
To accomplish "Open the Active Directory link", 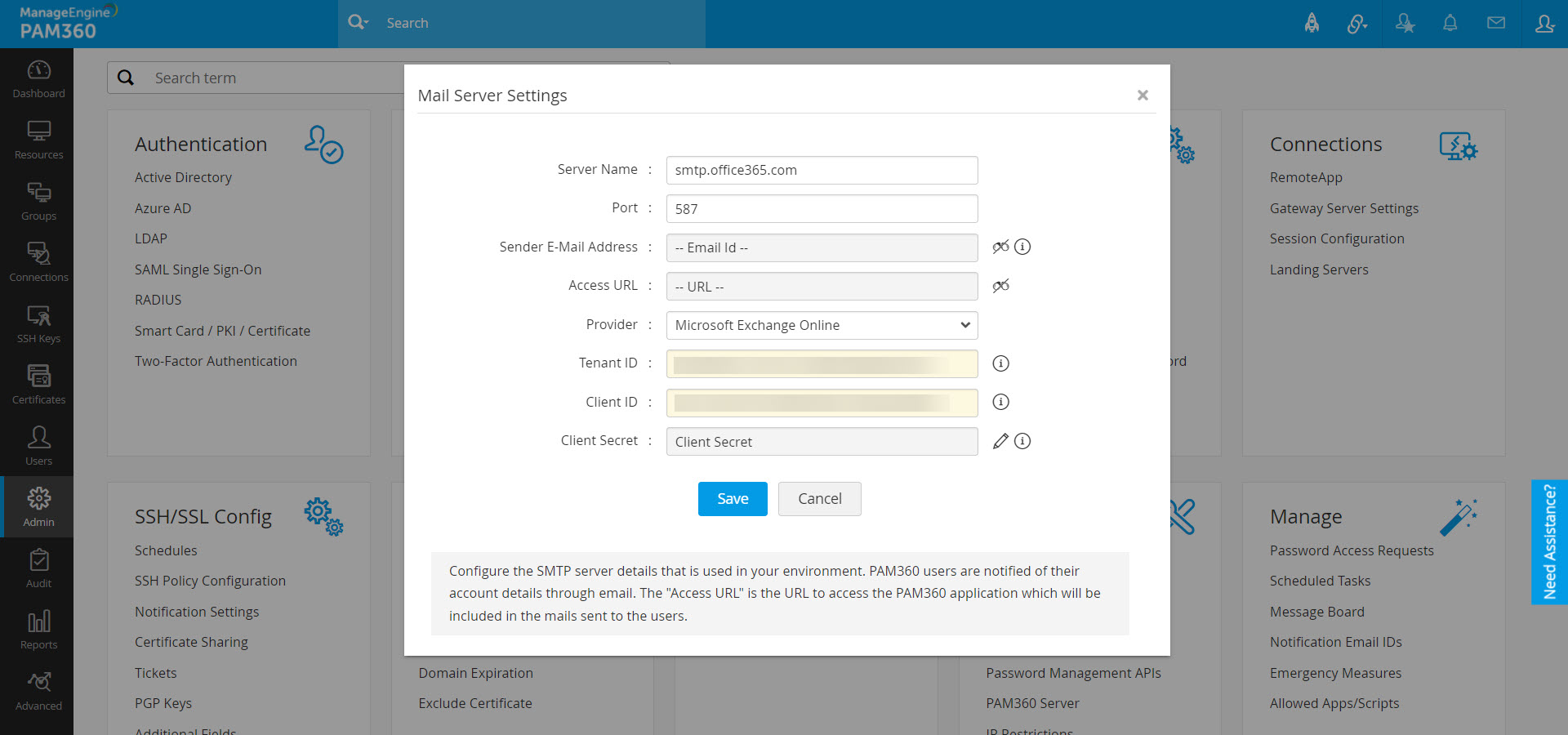I will coord(183,177).
